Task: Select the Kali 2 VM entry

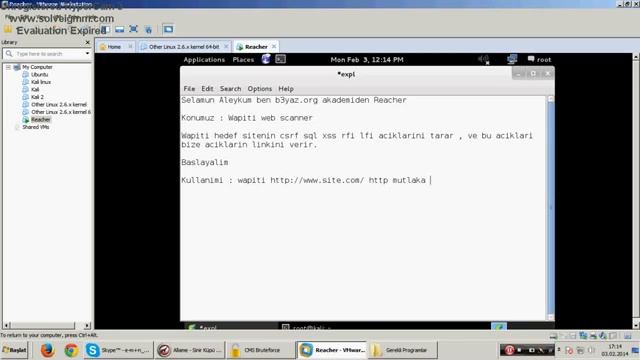Action: click(37, 97)
